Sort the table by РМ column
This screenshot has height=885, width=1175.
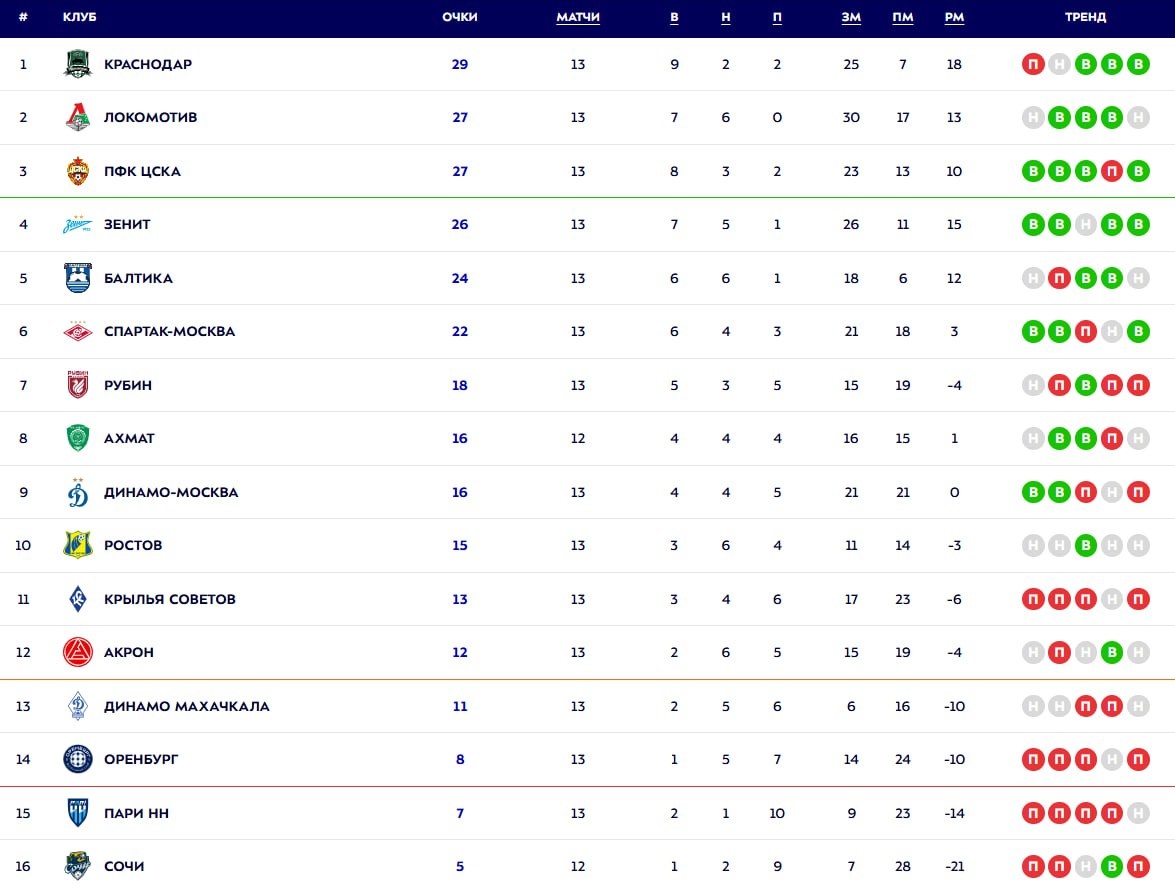click(x=954, y=18)
